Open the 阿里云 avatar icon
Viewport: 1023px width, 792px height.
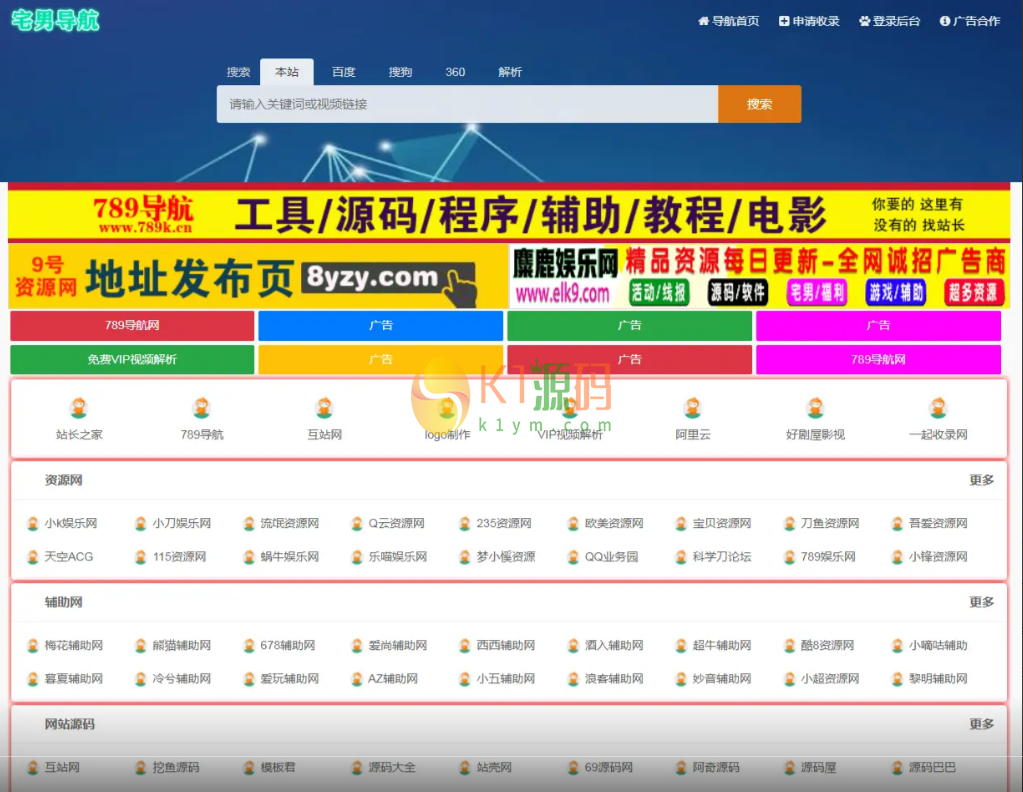[692, 408]
